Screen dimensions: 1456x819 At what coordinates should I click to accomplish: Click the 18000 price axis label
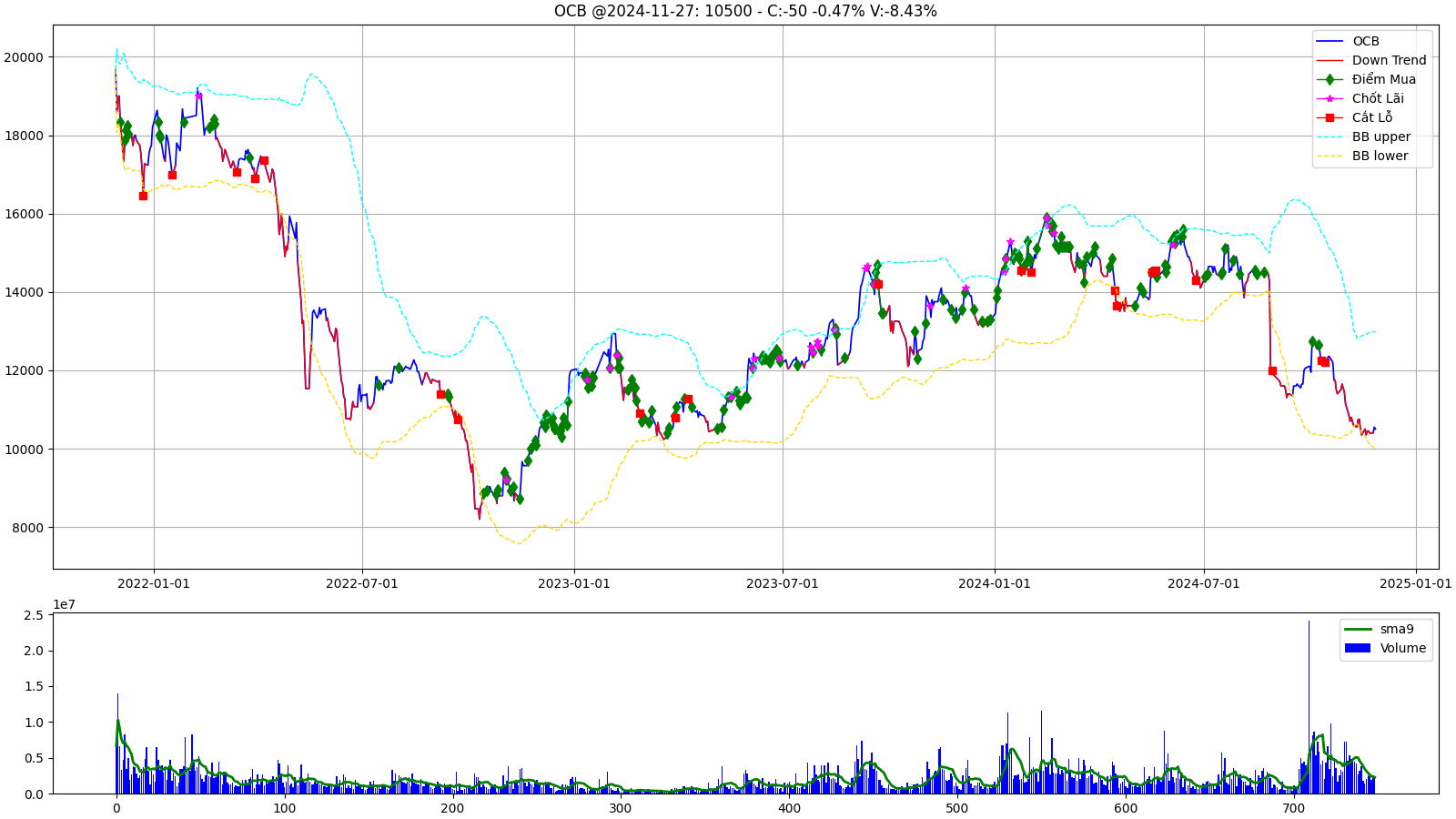click(24, 136)
